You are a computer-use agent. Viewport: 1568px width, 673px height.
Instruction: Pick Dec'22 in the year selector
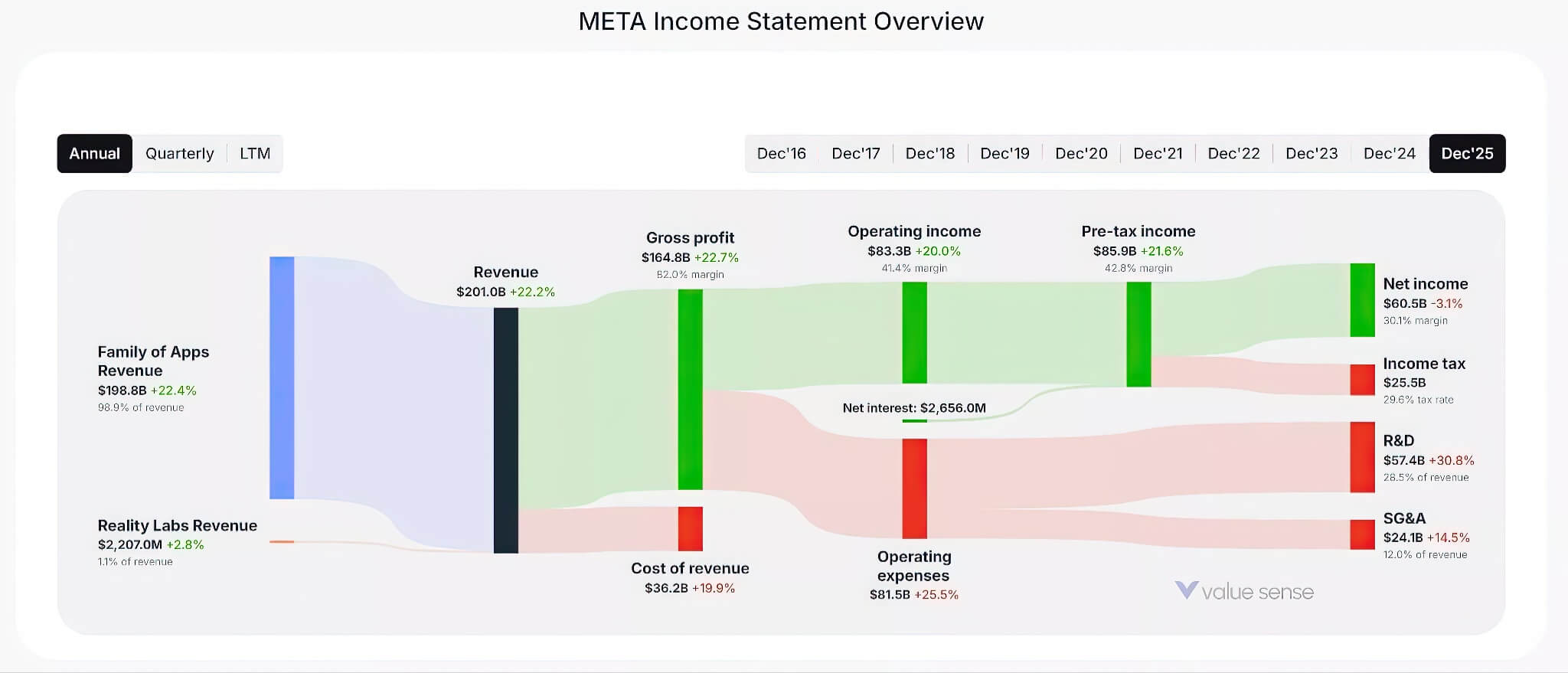pos(1233,153)
